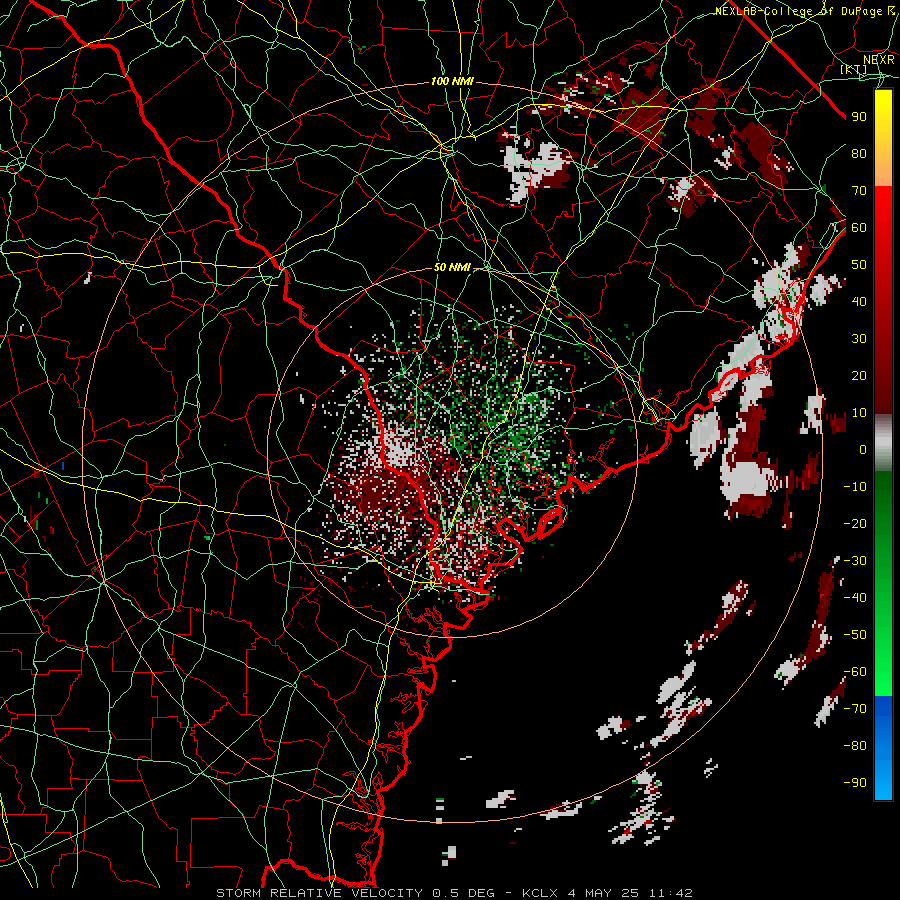Select the 50 value on velocity scale
This screenshot has width=900, height=900.
(x=859, y=265)
